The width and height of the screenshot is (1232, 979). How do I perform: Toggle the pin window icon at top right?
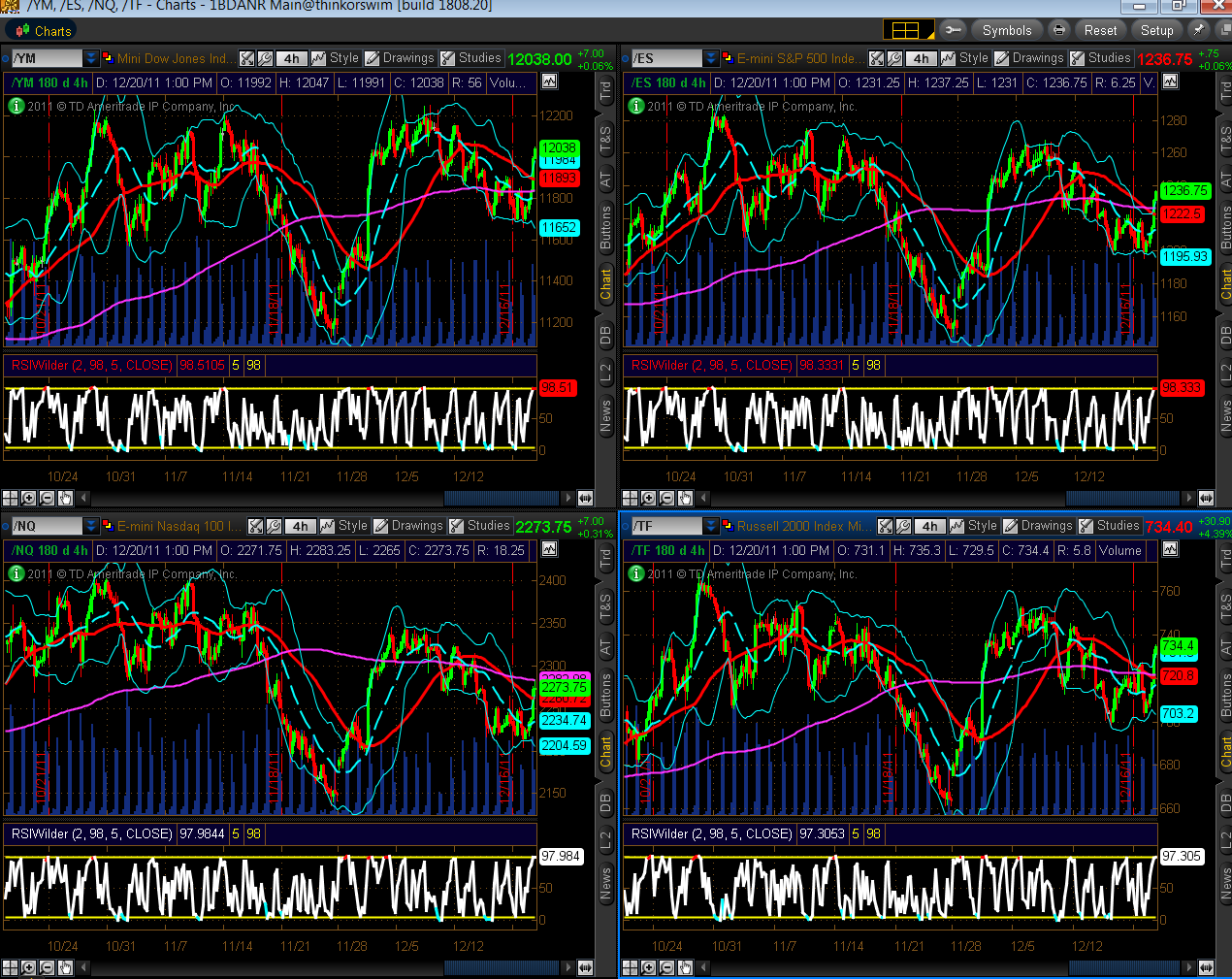click(x=1199, y=30)
